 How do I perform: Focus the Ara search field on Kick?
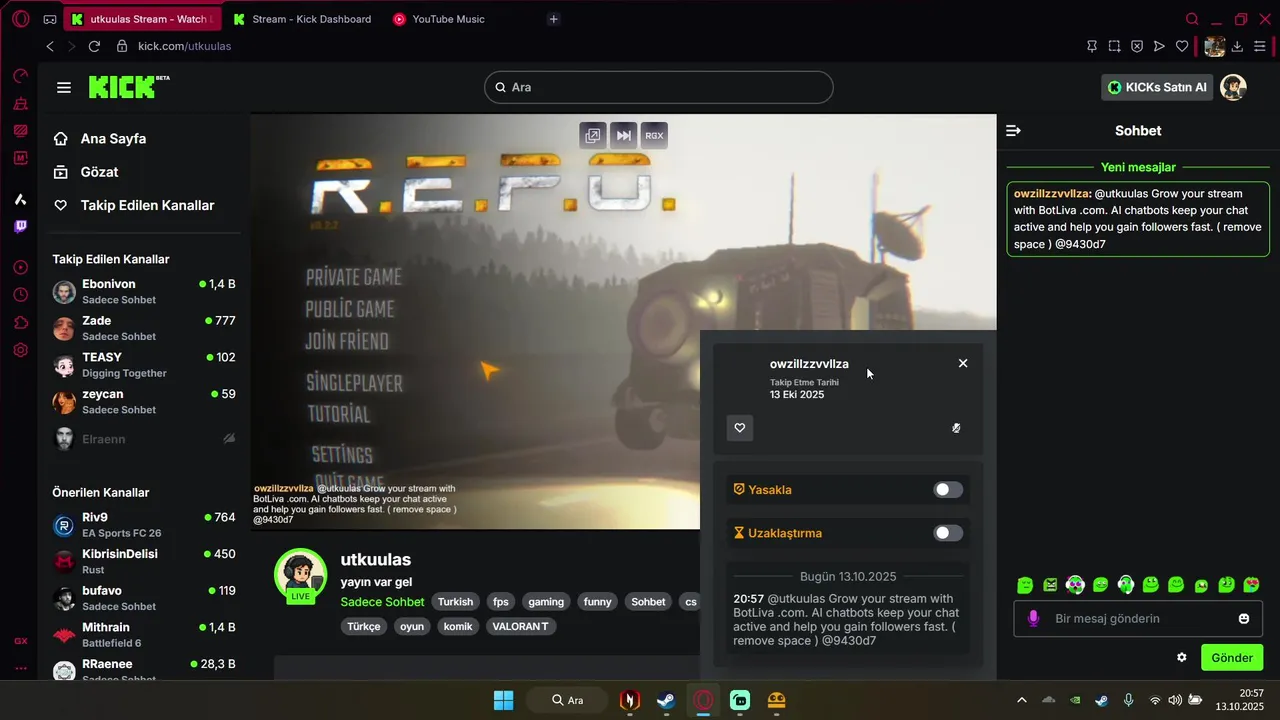659,87
